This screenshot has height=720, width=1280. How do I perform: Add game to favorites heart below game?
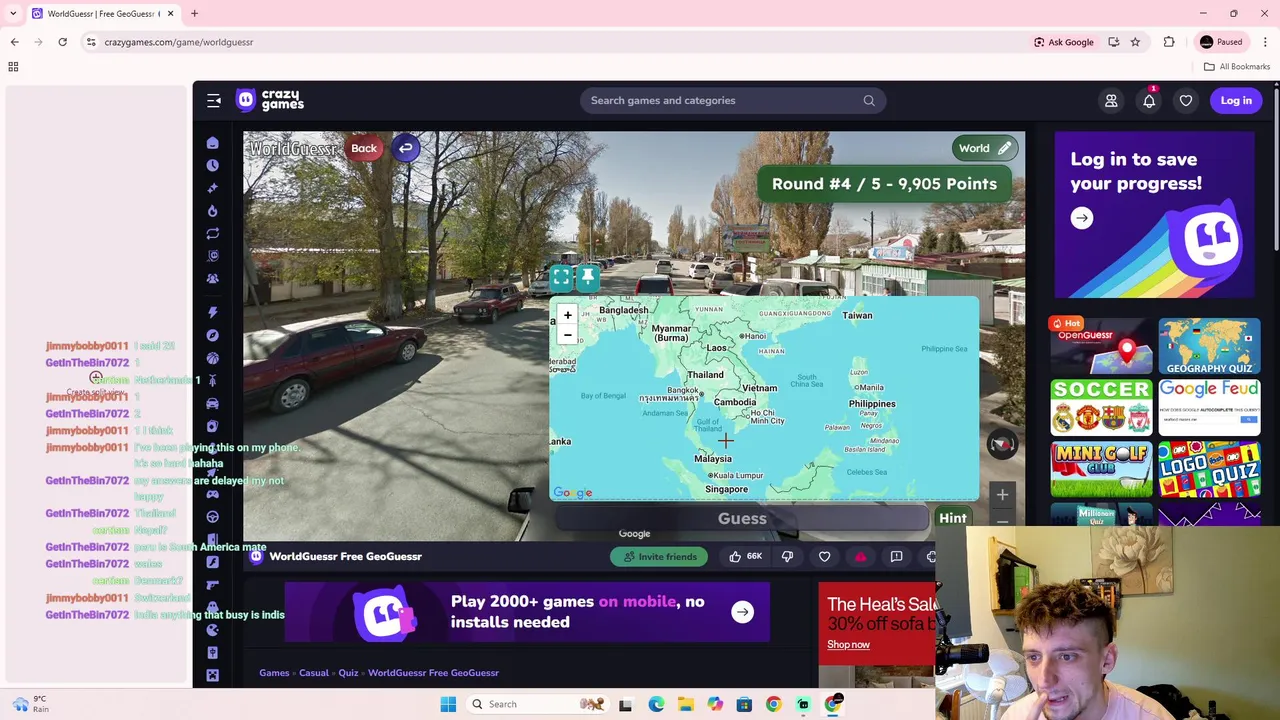click(x=824, y=557)
